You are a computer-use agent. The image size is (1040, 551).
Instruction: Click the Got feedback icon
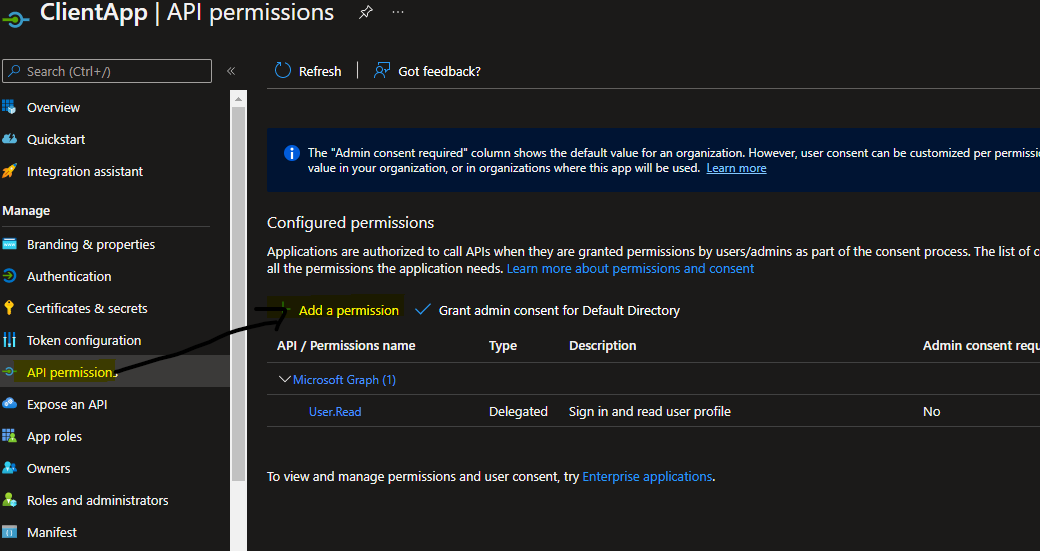tap(382, 71)
